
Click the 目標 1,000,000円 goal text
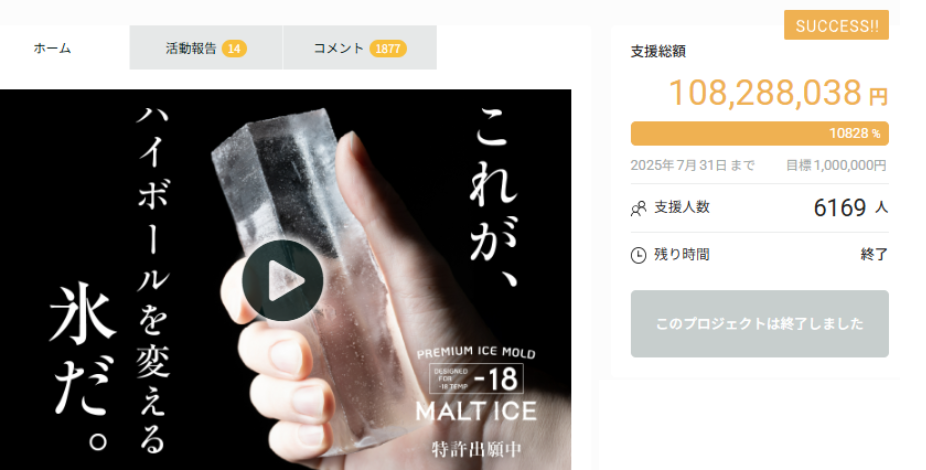click(836, 165)
